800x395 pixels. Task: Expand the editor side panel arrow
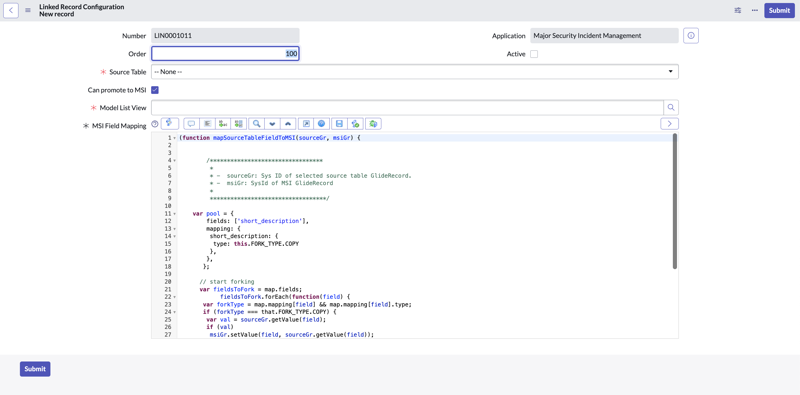pyautogui.click(x=669, y=124)
